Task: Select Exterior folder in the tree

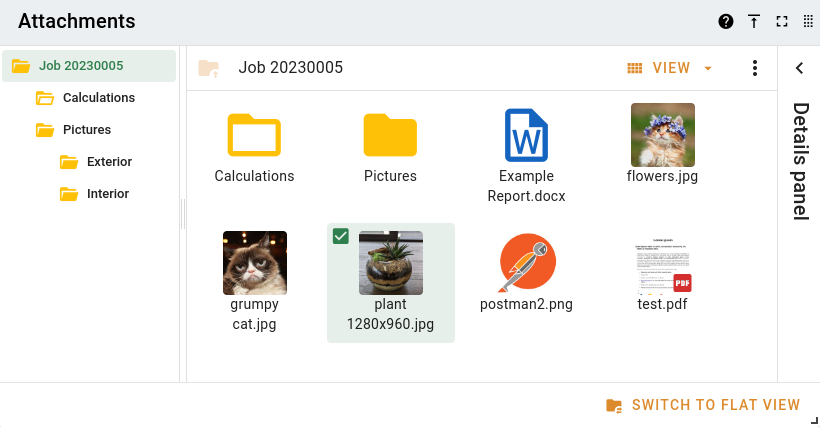Action: [x=109, y=162]
